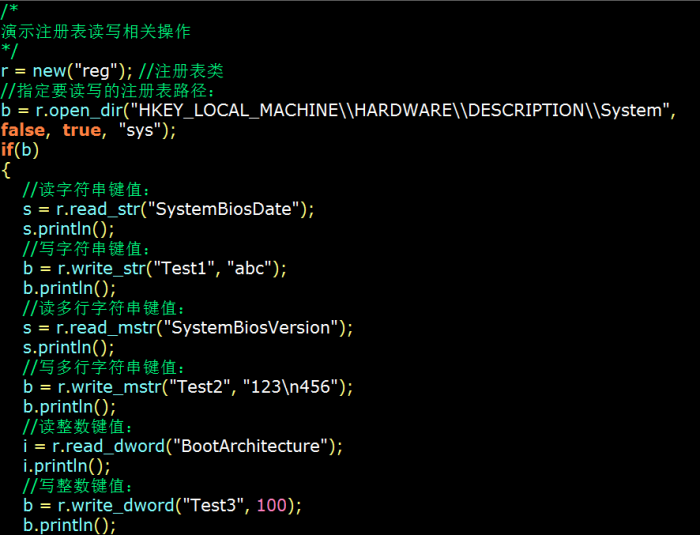Click the "Test3" key name string

pyautogui.click(x=213, y=505)
